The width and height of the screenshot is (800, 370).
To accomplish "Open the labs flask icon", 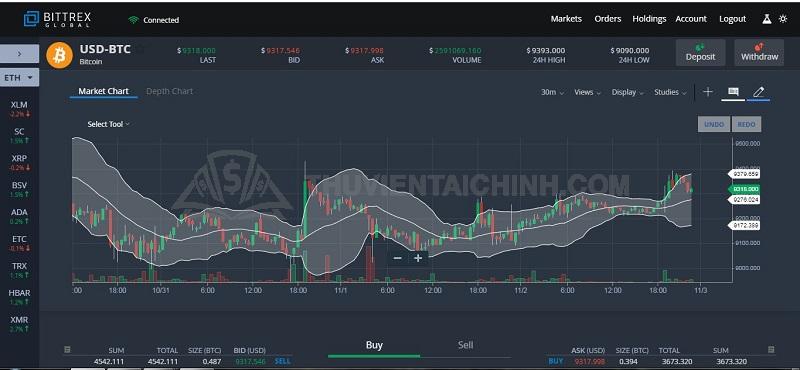I will [x=766, y=19].
